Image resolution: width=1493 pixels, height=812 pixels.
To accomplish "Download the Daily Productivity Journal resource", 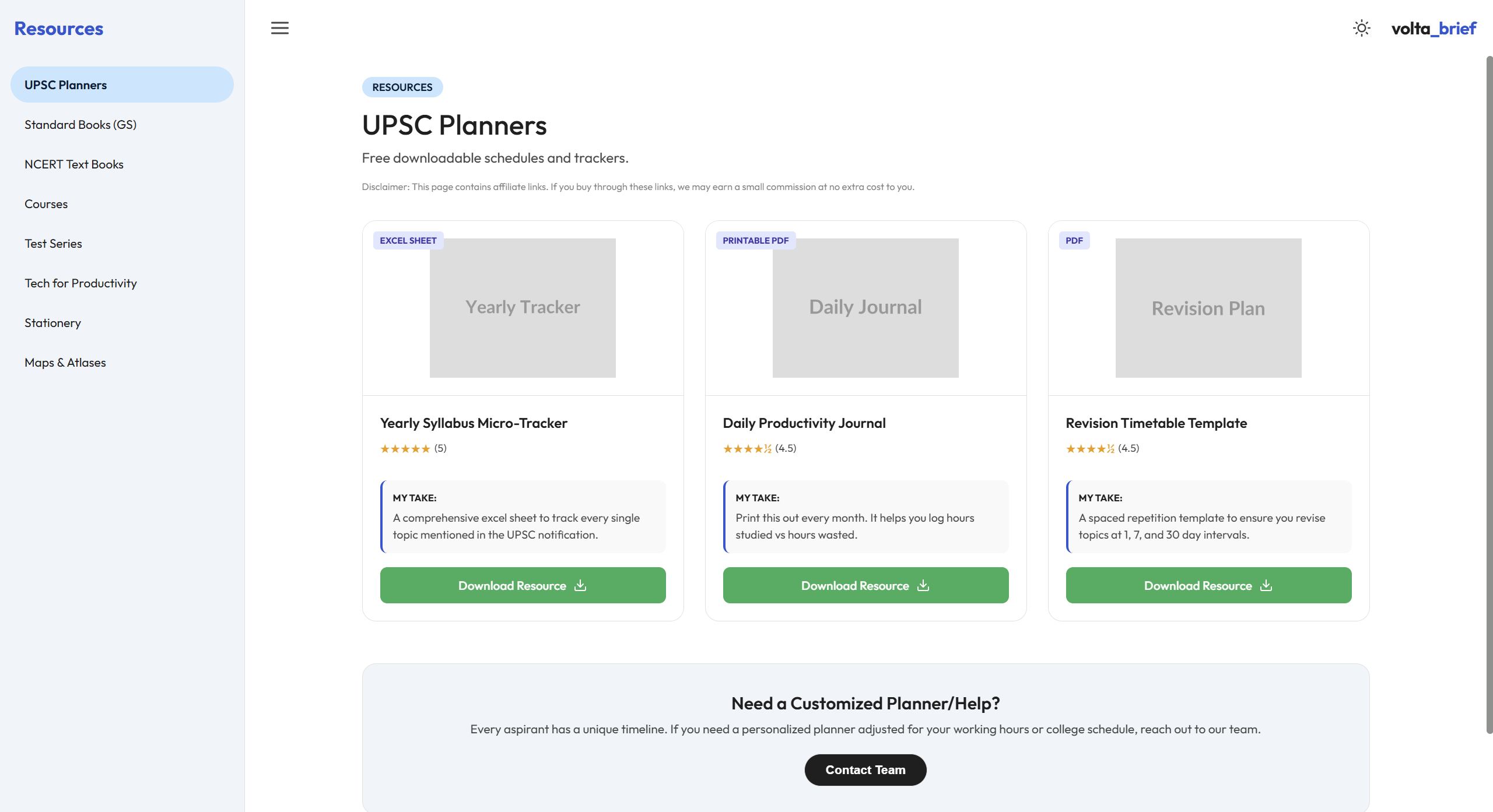I will (865, 585).
